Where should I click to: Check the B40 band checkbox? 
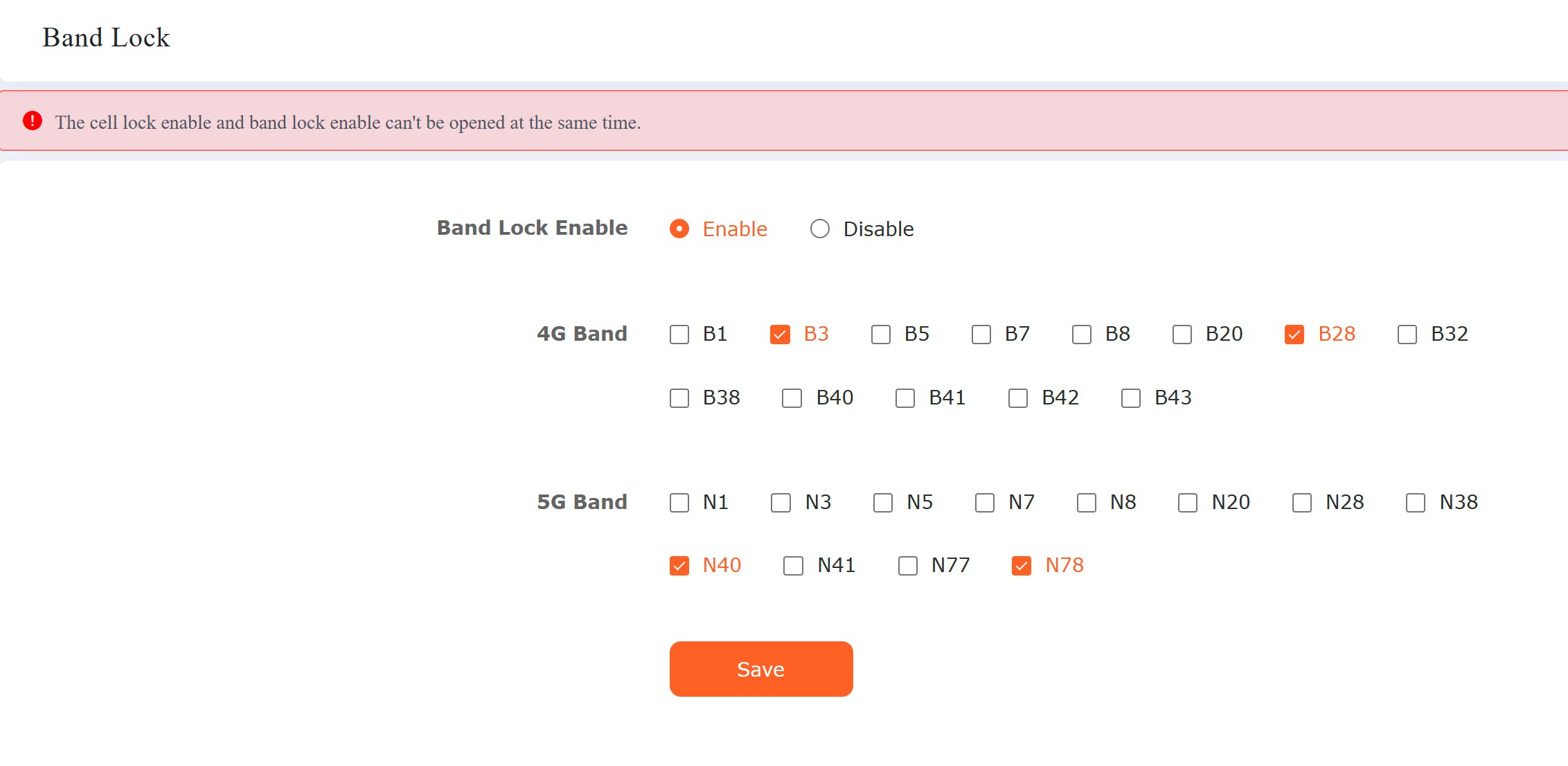point(792,398)
